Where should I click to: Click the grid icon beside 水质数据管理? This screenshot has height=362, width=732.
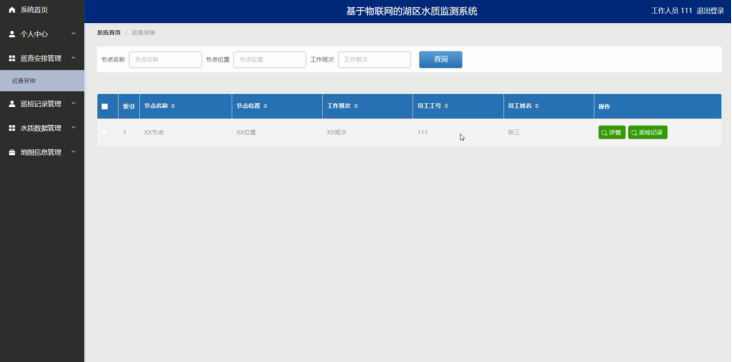click(12, 128)
